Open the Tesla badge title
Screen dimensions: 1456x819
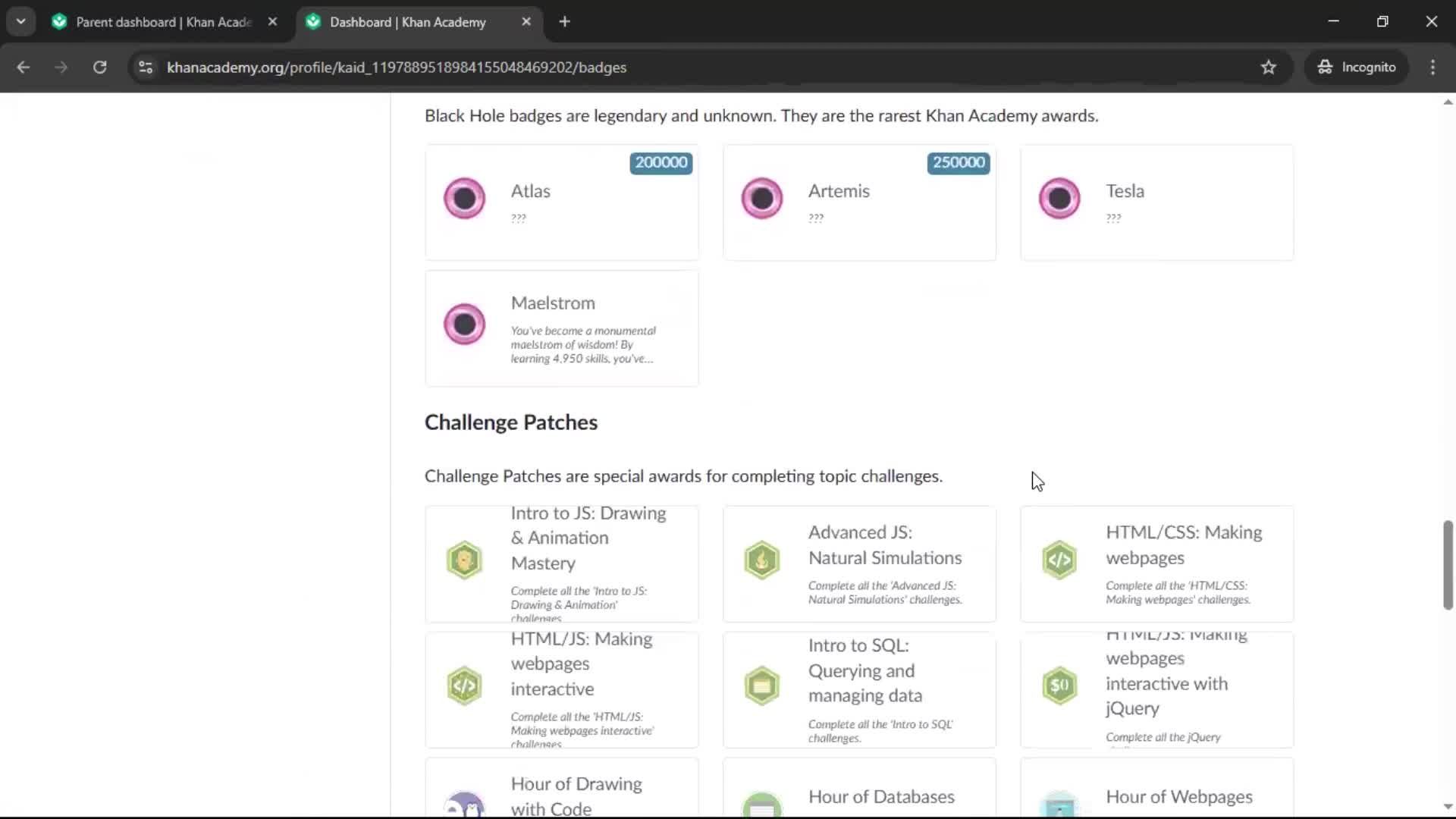point(1125,191)
